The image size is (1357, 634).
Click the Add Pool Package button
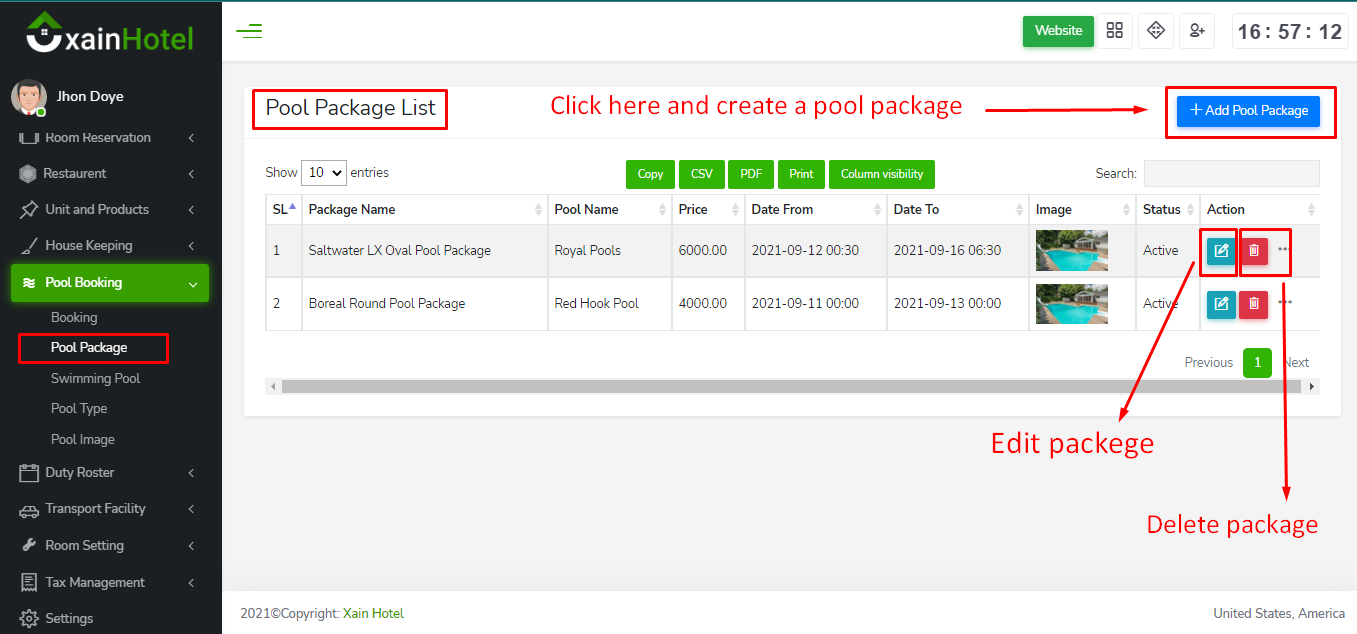coord(1248,111)
